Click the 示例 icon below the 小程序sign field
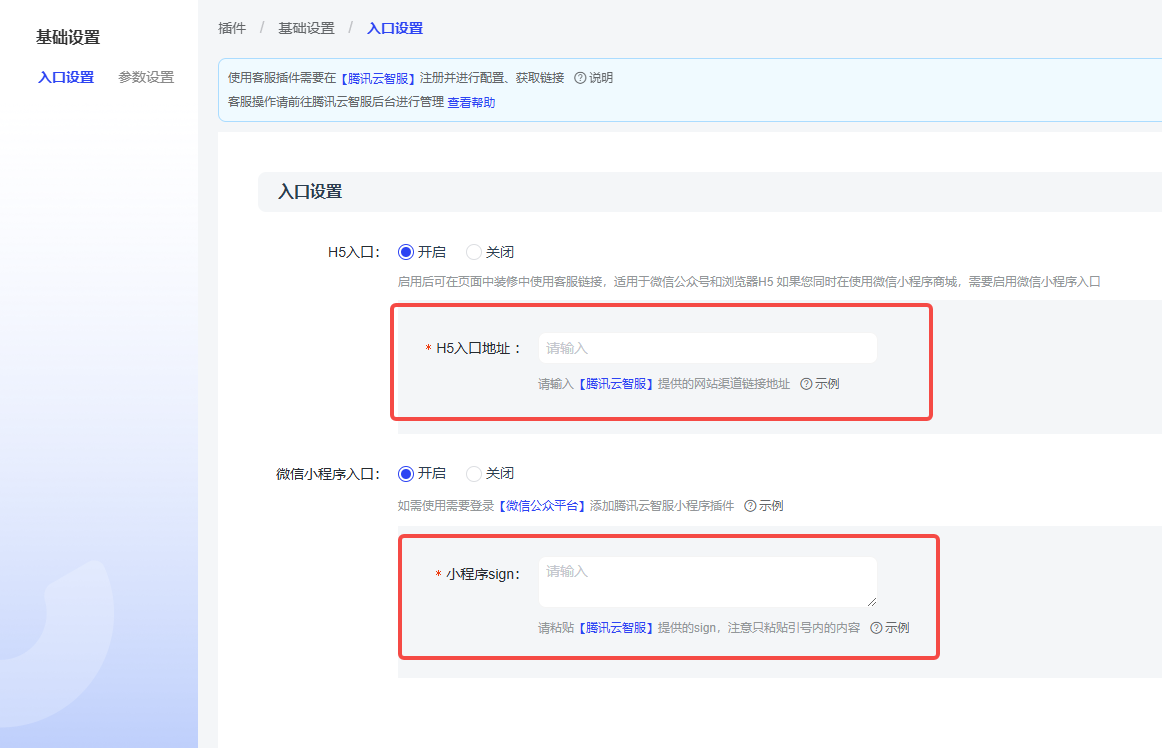Image resolution: width=1162 pixels, height=748 pixels. pos(876,628)
